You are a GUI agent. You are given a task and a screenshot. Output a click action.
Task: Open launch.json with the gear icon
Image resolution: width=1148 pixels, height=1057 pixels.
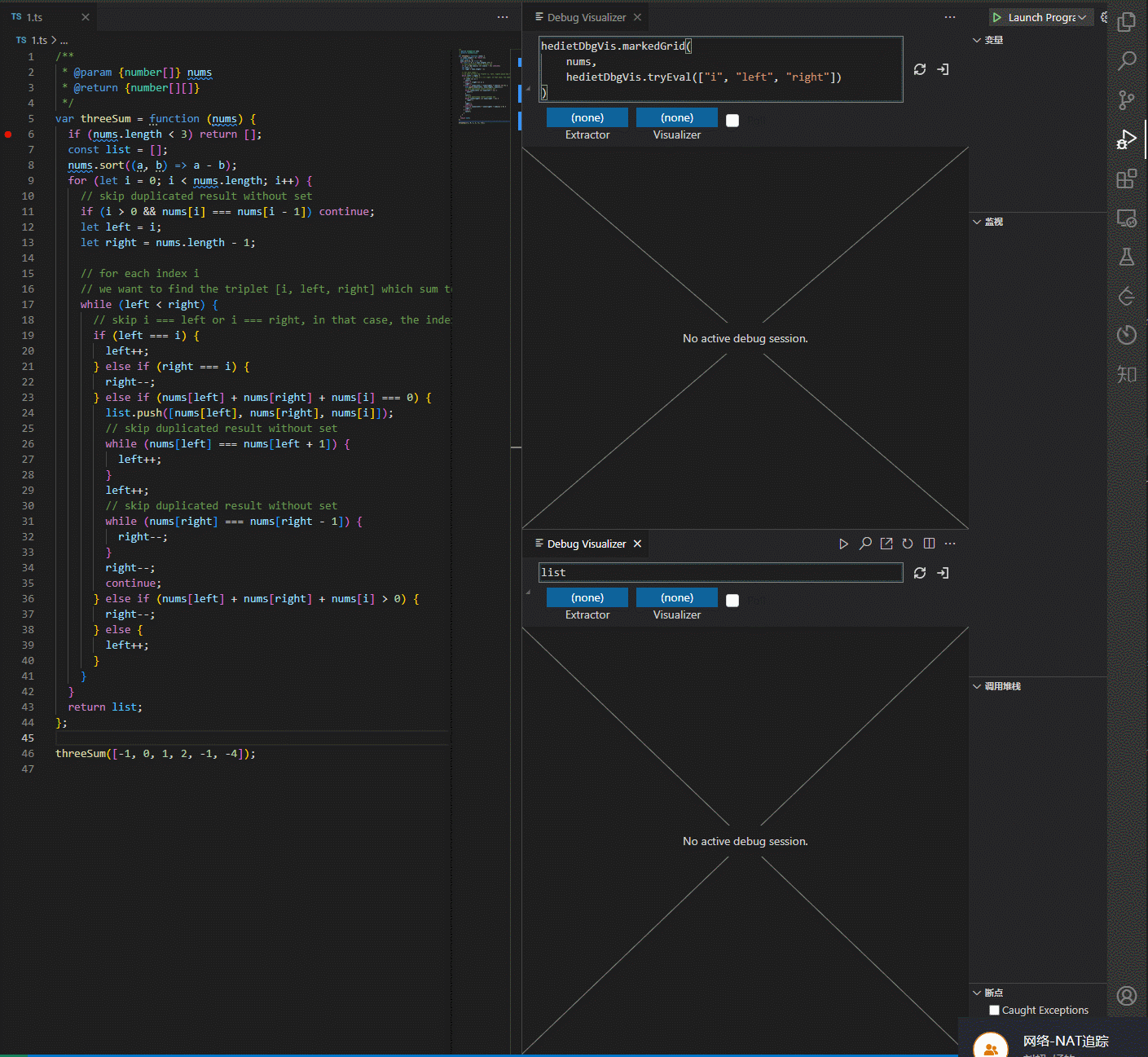point(1104,17)
